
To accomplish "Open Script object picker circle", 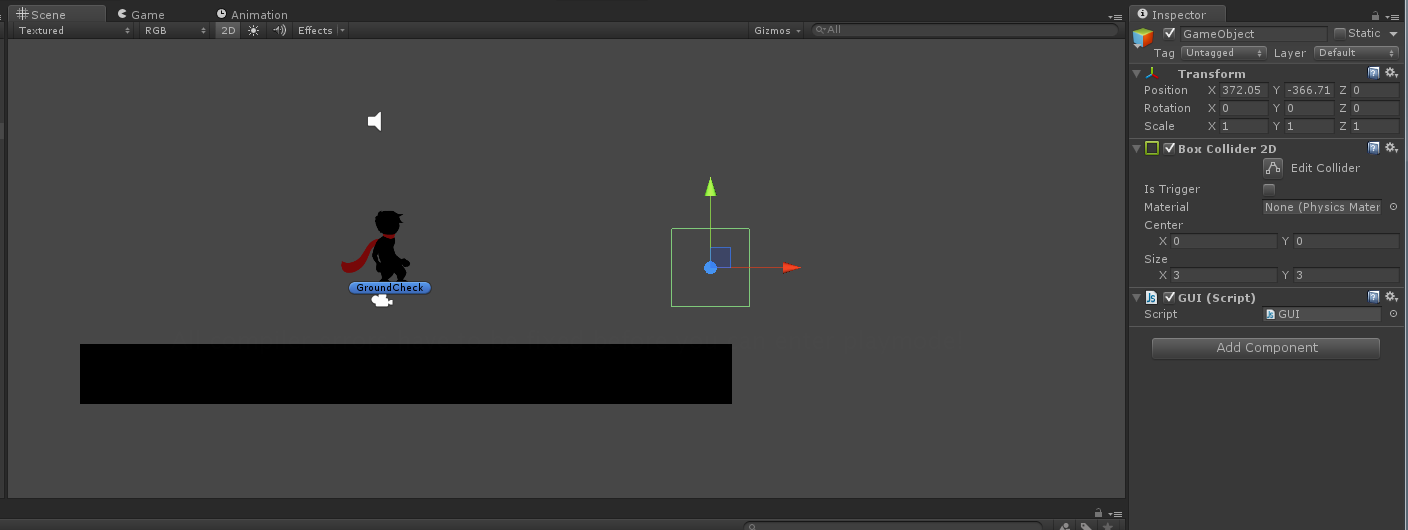I will [x=1393, y=314].
